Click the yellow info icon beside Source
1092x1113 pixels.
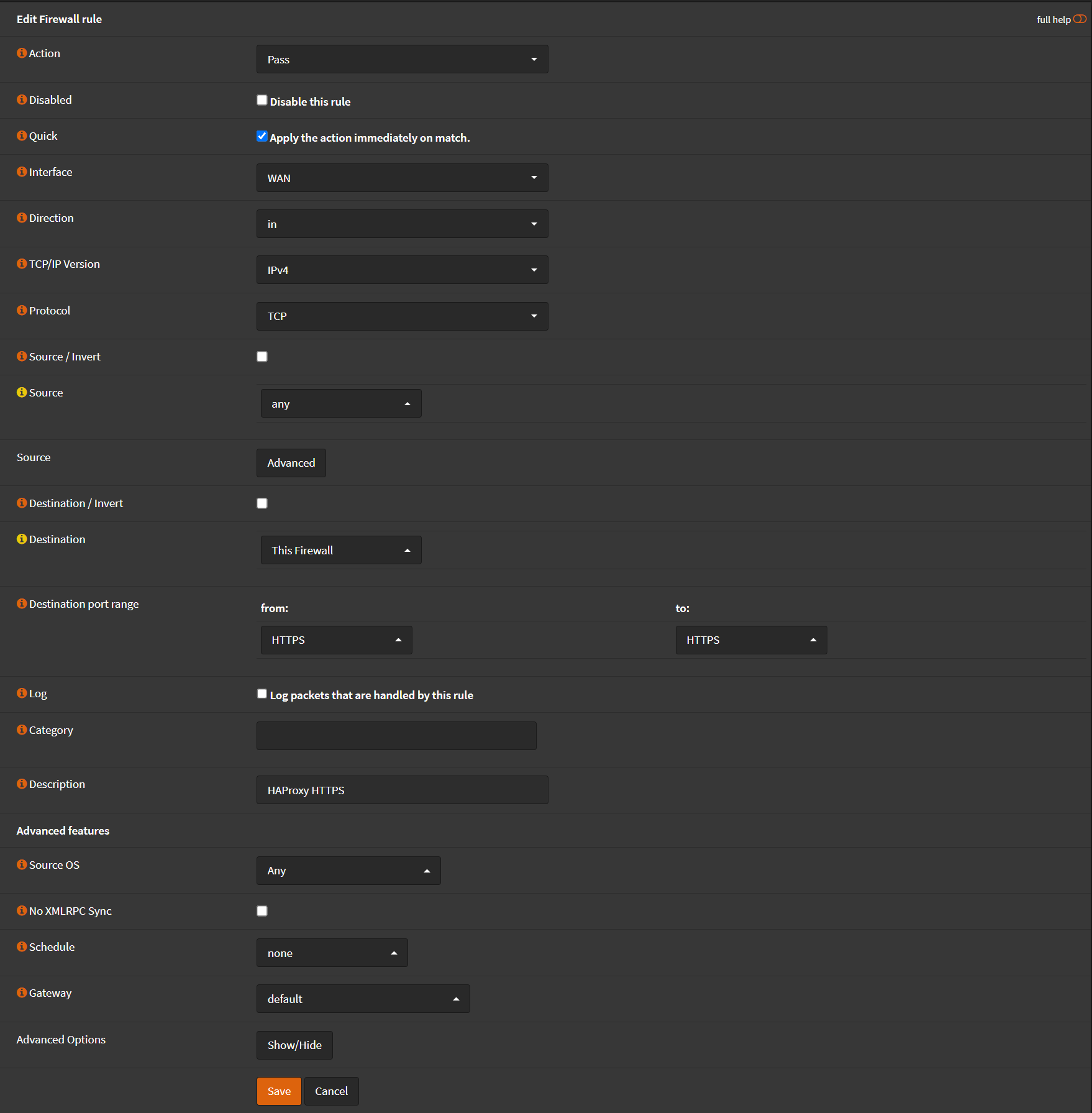(x=22, y=393)
